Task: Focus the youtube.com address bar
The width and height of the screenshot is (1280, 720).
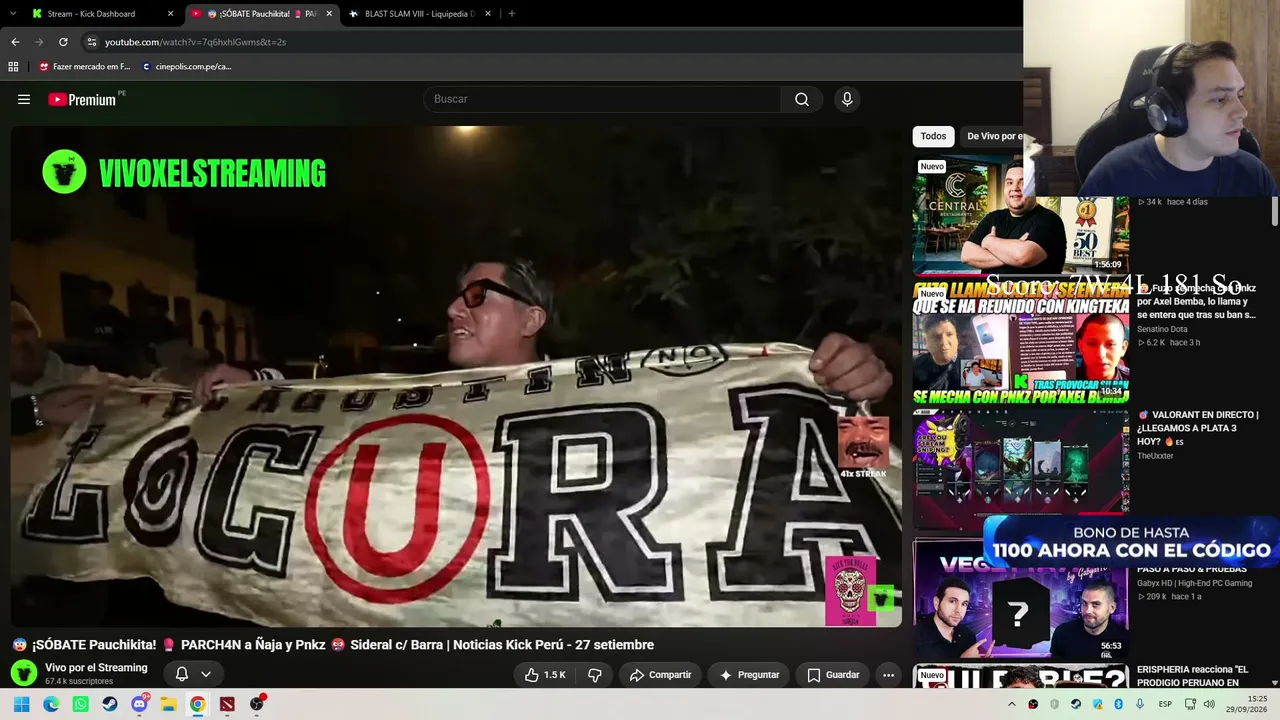Action: point(550,42)
